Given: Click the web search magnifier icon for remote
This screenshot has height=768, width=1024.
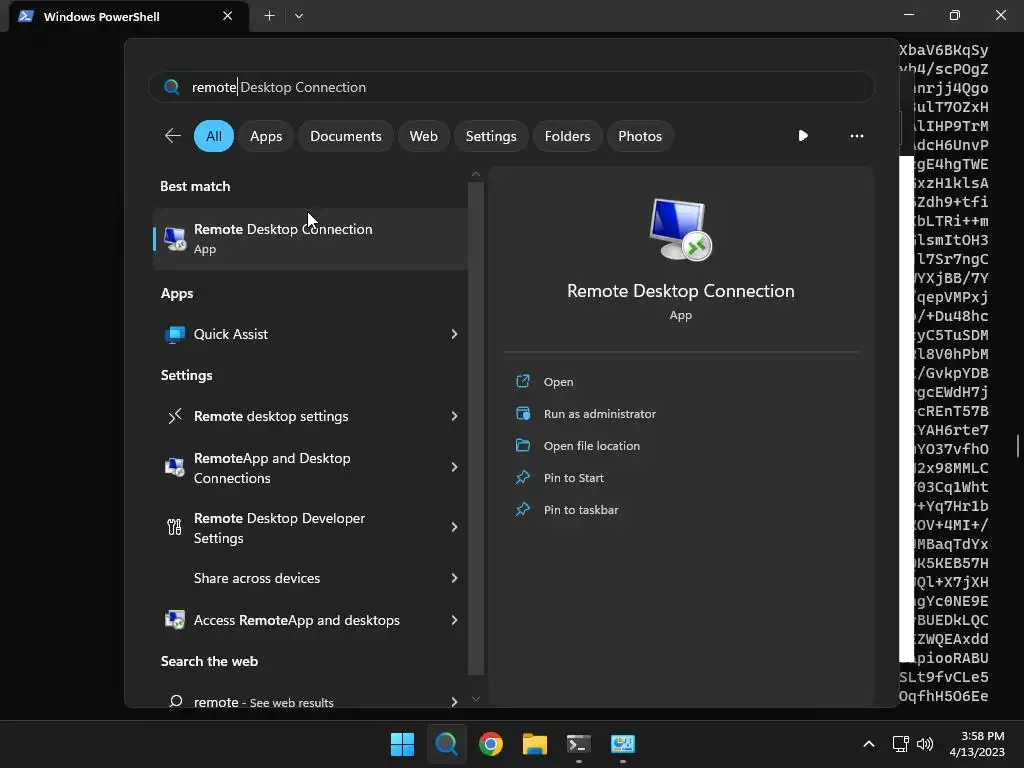Looking at the screenshot, I should tap(175, 701).
